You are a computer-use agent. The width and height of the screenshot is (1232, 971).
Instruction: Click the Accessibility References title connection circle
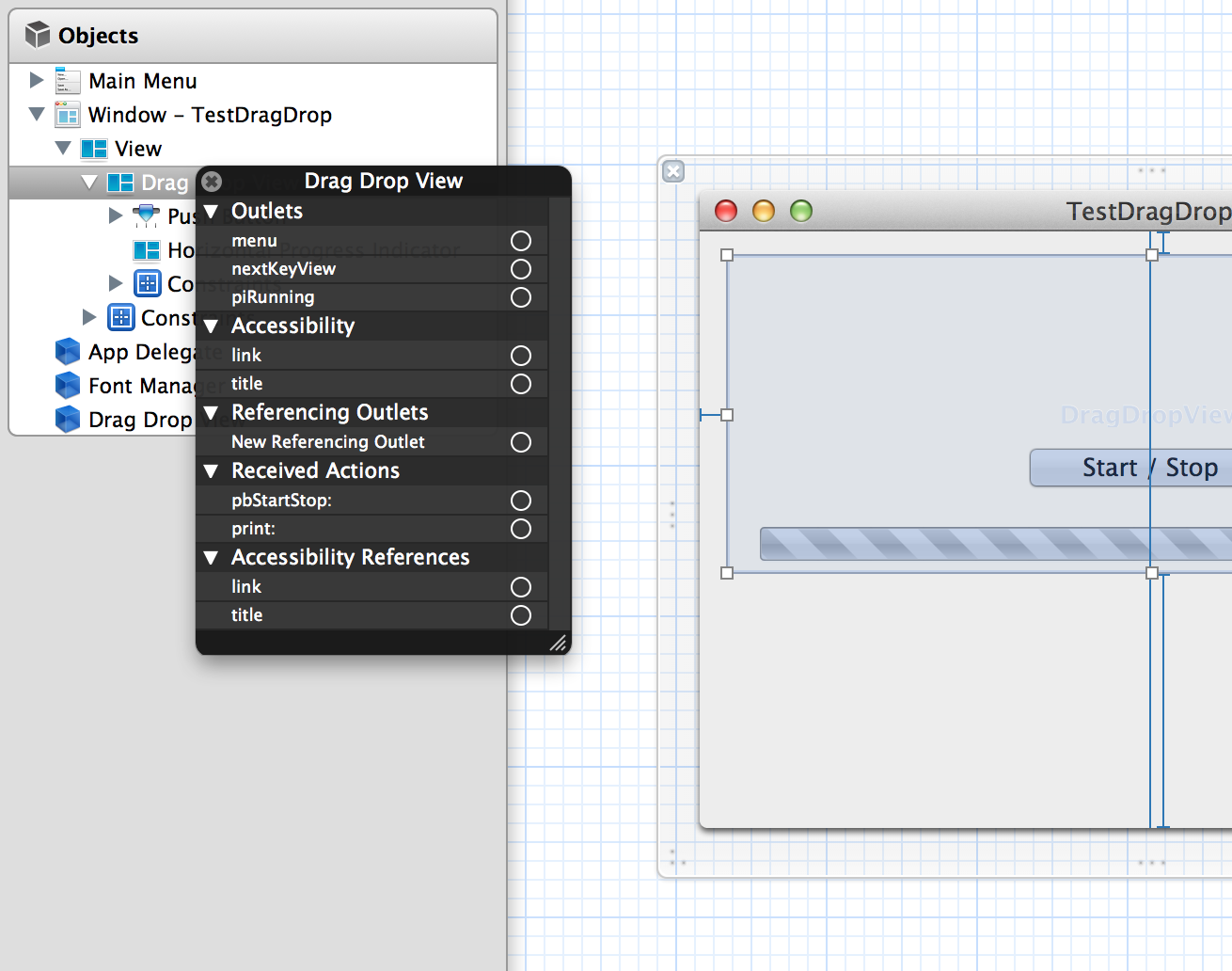(x=521, y=615)
